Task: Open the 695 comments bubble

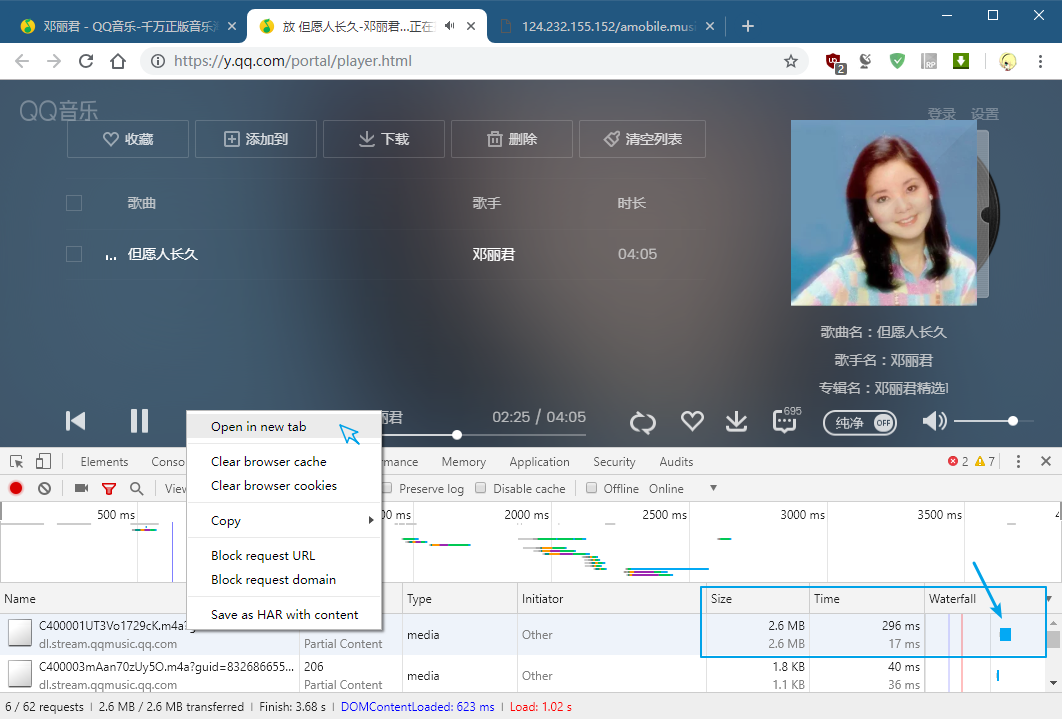Action: [786, 420]
